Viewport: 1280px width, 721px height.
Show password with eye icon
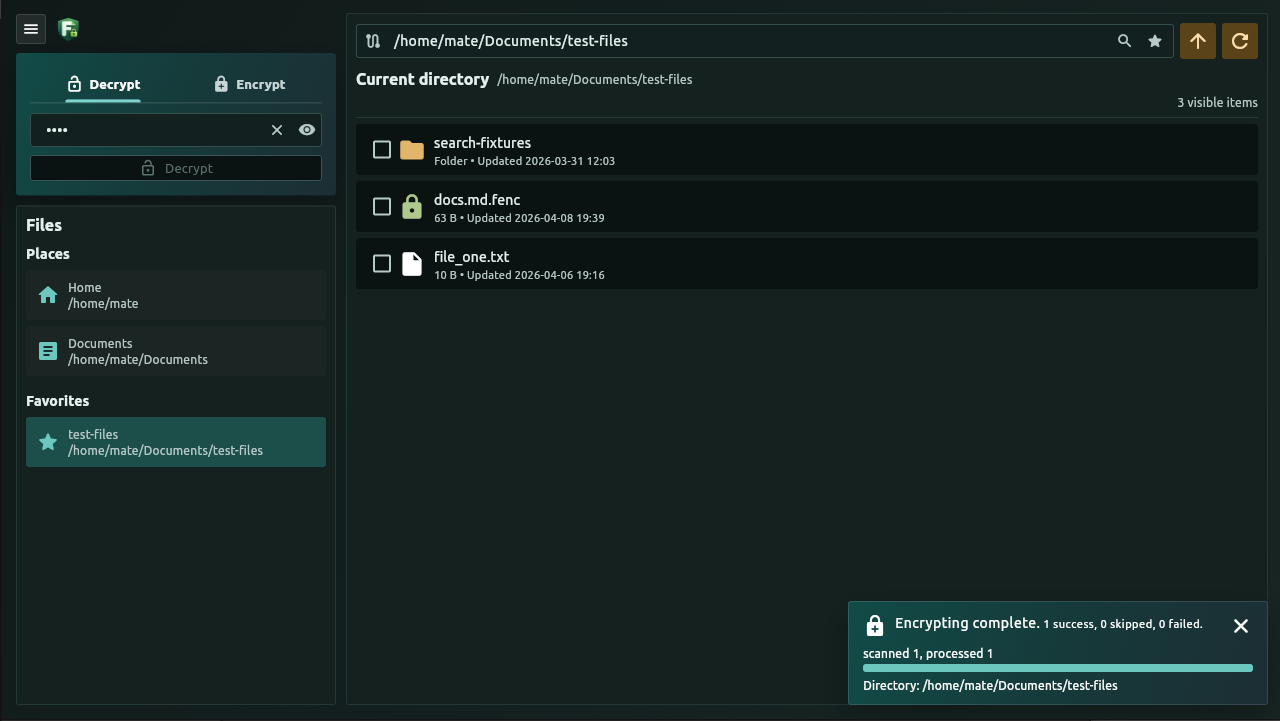(307, 130)
